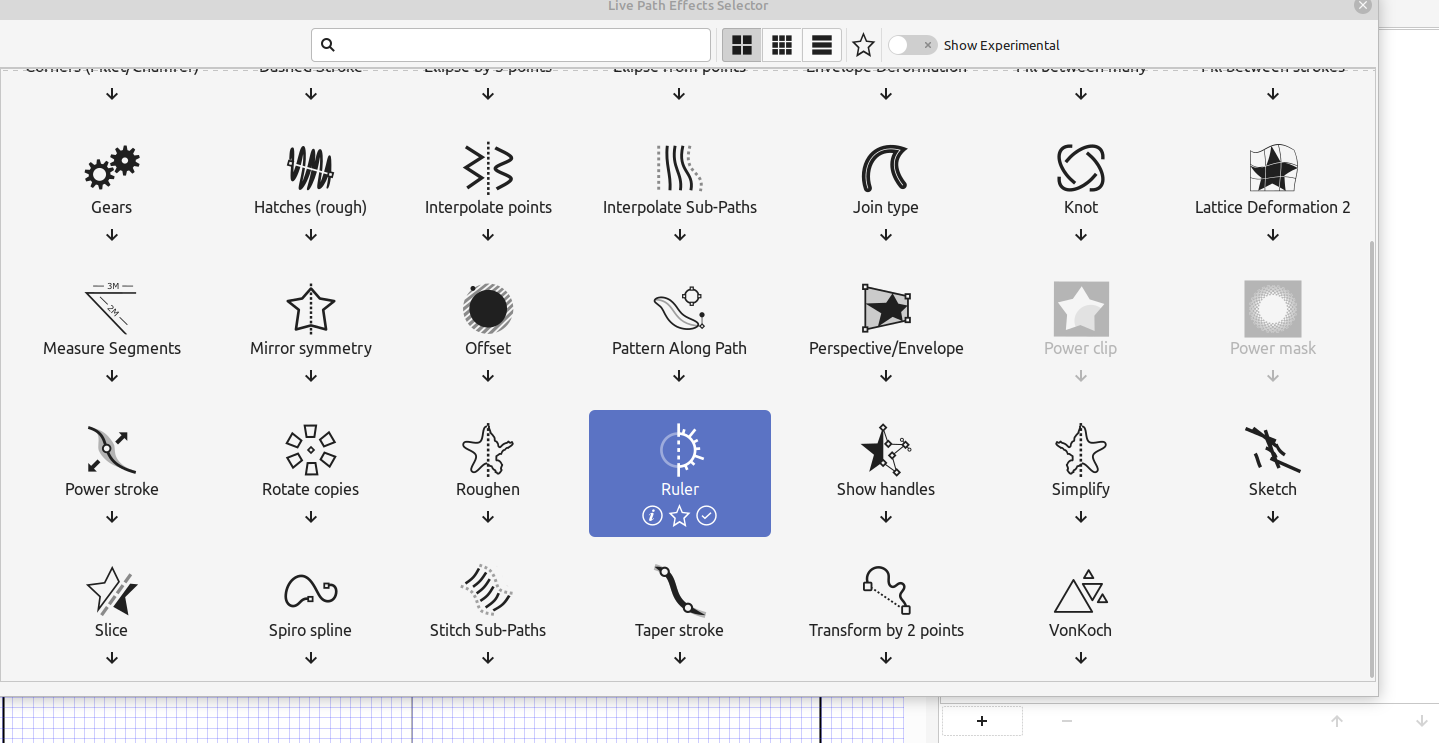
Task: Click the move effect down arrow
Action: [1422, 721]
